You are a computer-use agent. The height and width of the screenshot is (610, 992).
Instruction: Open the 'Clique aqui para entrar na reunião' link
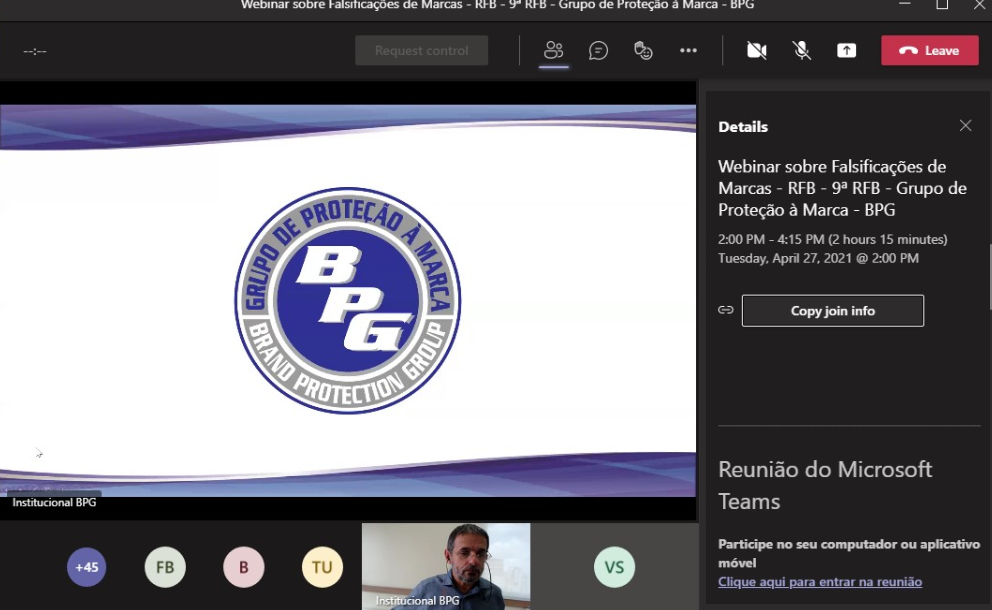point(819,582)
